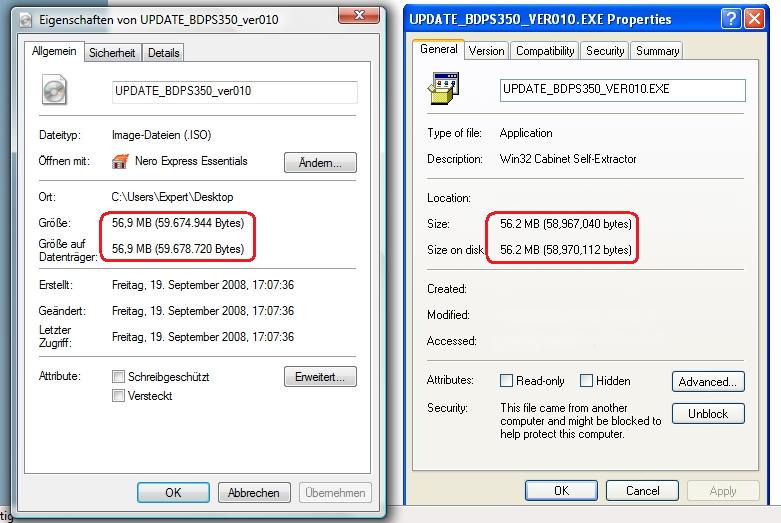Switch to the Sicherheit tab
781x523 pixels.
point(112,53)
